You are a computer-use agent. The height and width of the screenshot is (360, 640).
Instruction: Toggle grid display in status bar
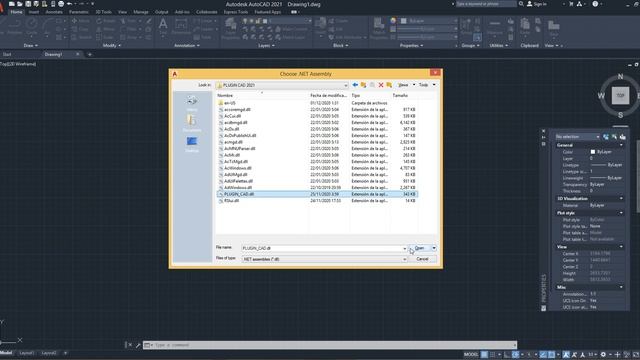click(484, 354)
